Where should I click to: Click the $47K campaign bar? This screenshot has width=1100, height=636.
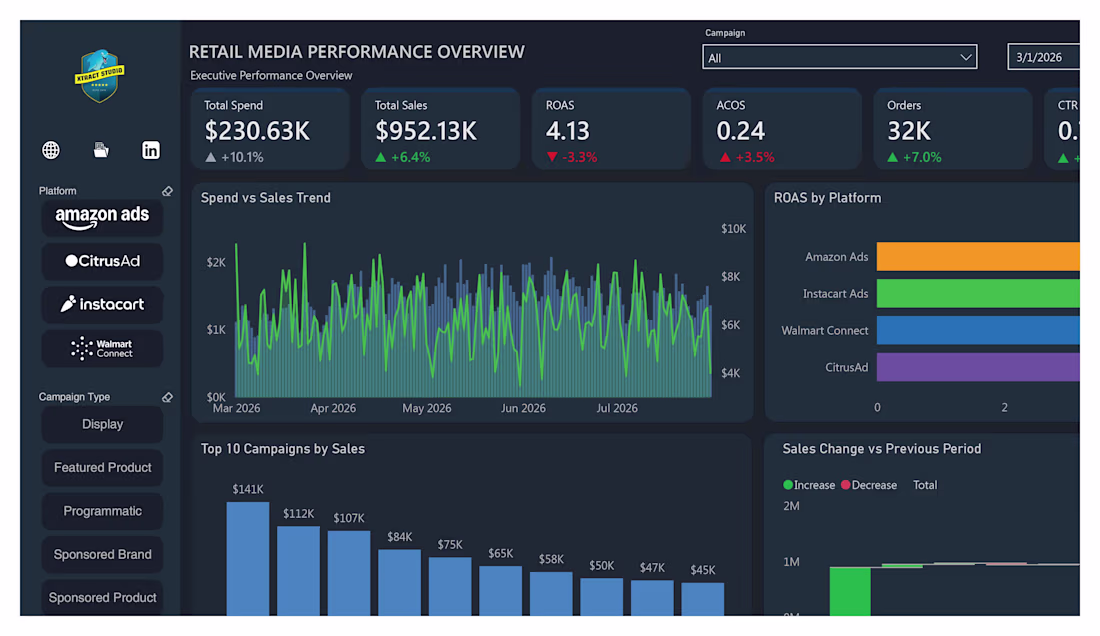click(x=652, y=598)
